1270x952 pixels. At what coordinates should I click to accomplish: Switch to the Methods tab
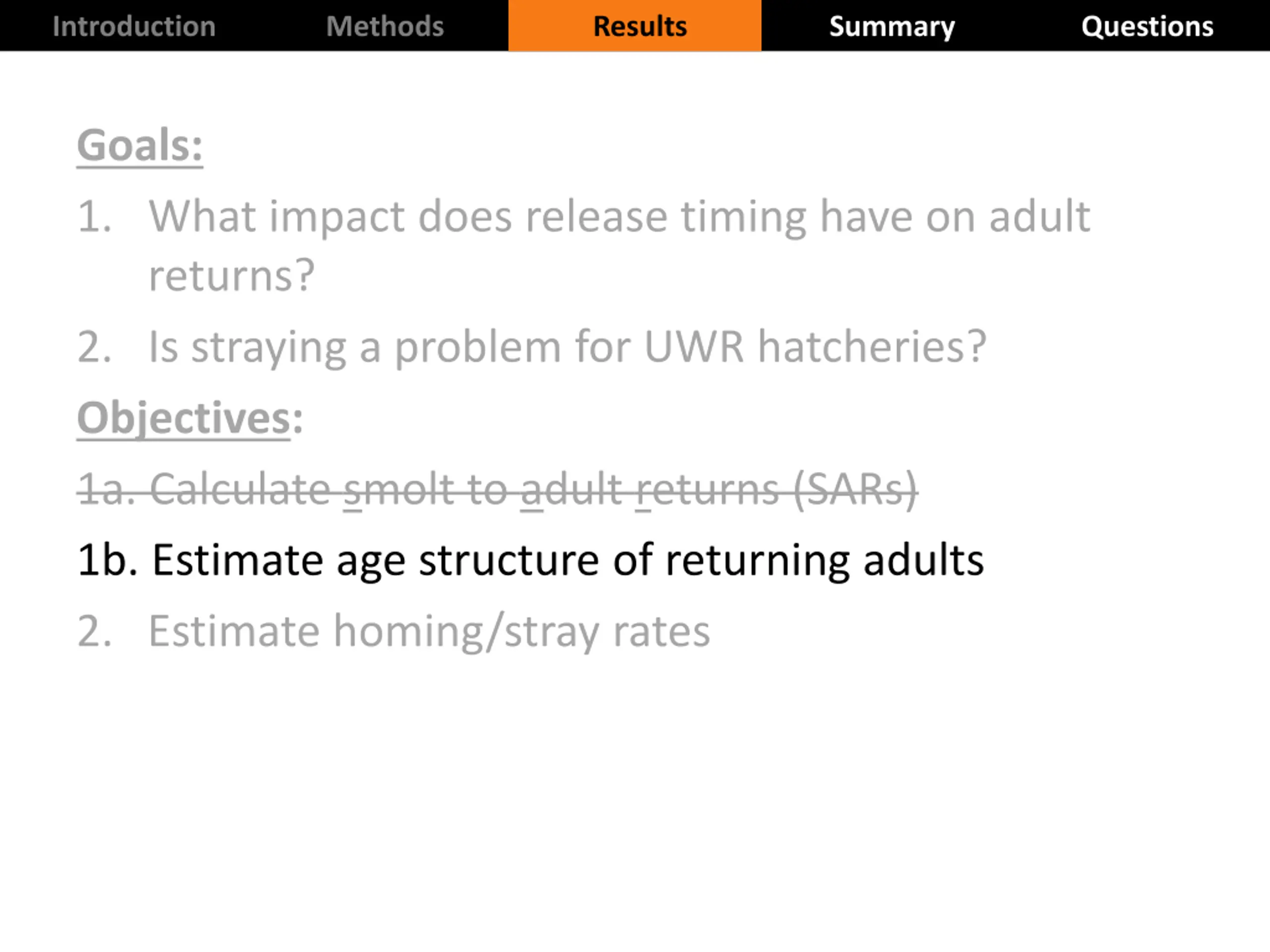click(x=384, y=26)
